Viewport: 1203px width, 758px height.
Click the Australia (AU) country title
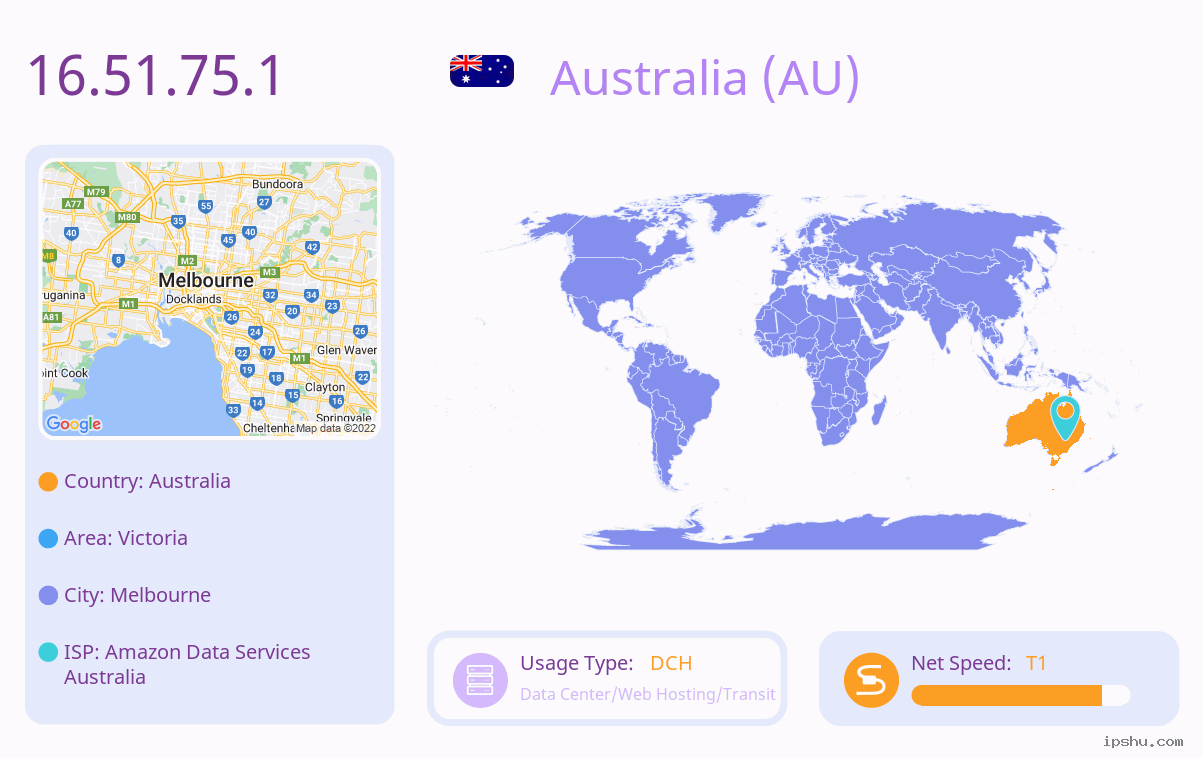pos(705,77)
